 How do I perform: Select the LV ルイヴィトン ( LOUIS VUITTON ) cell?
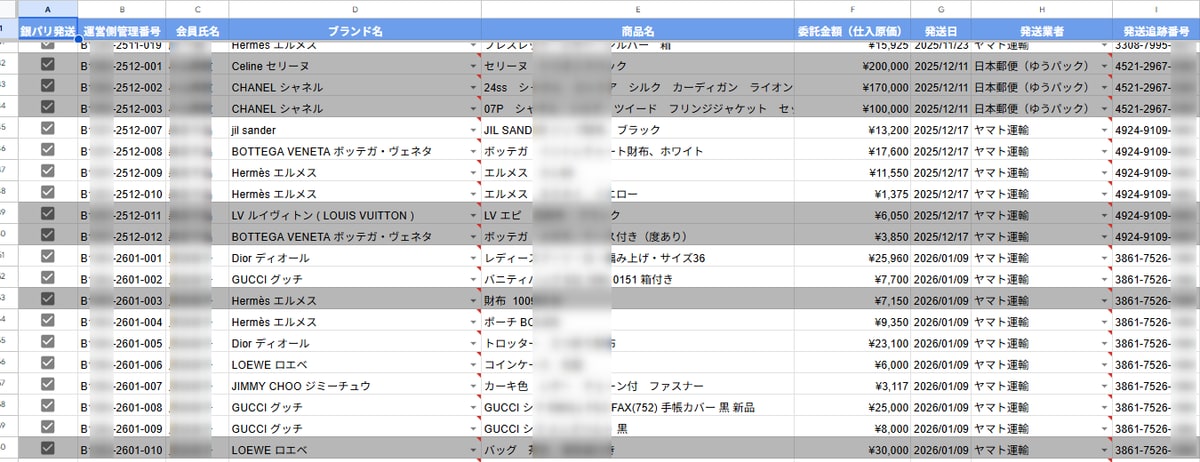click(354, 215)
